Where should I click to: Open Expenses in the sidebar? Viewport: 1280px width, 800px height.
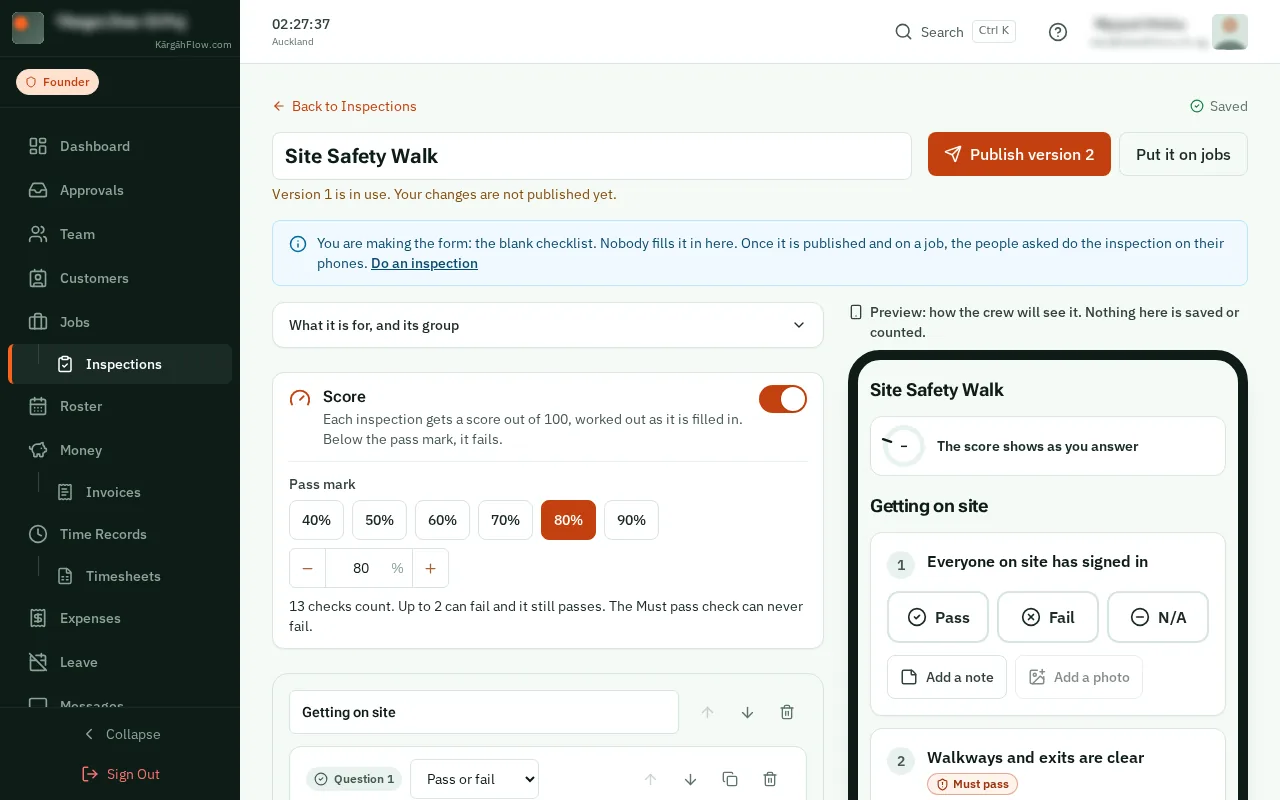pos(120,618)
